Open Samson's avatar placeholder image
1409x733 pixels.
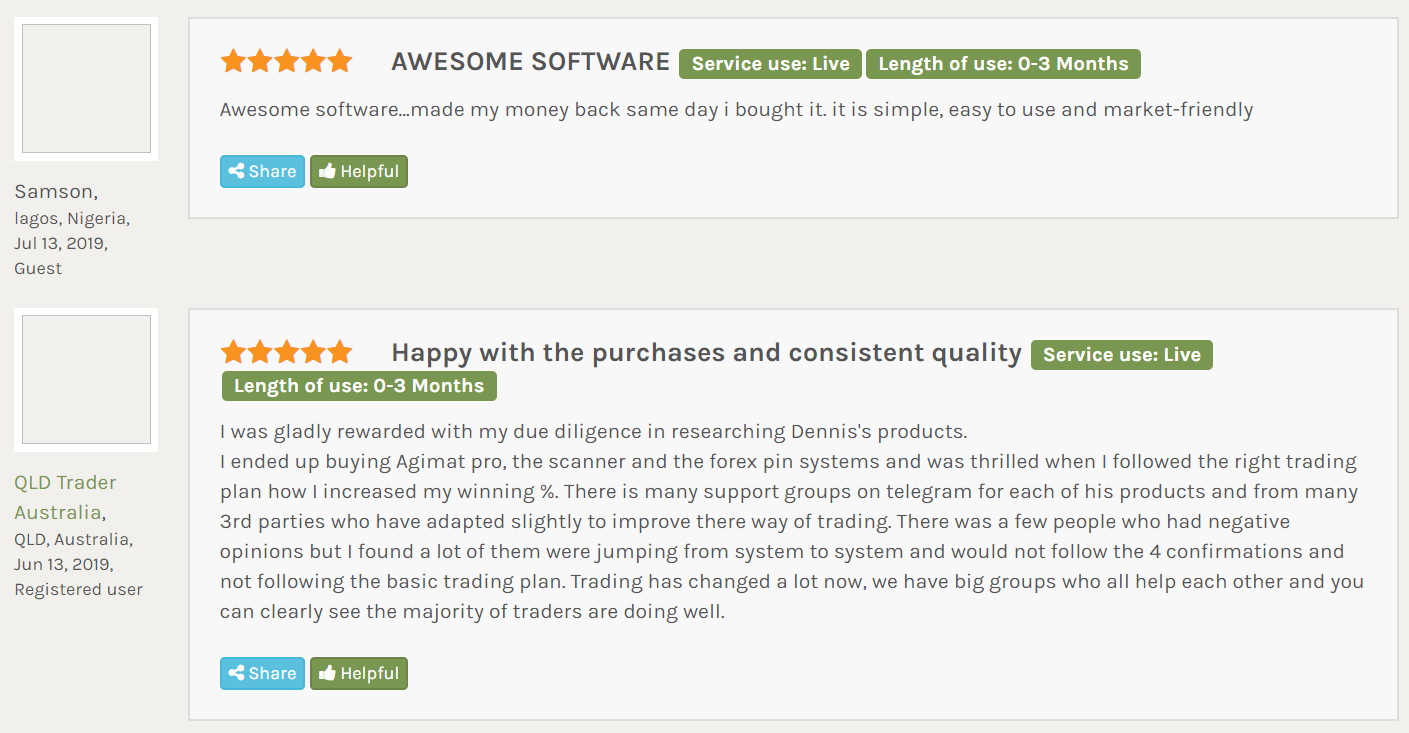pyautogui.click(x=86, y=89)
